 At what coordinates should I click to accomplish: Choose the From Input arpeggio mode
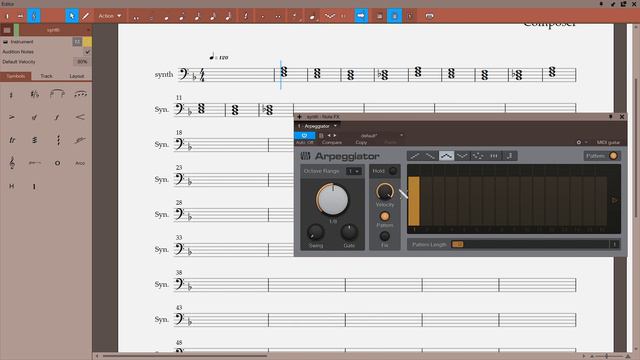509,156
